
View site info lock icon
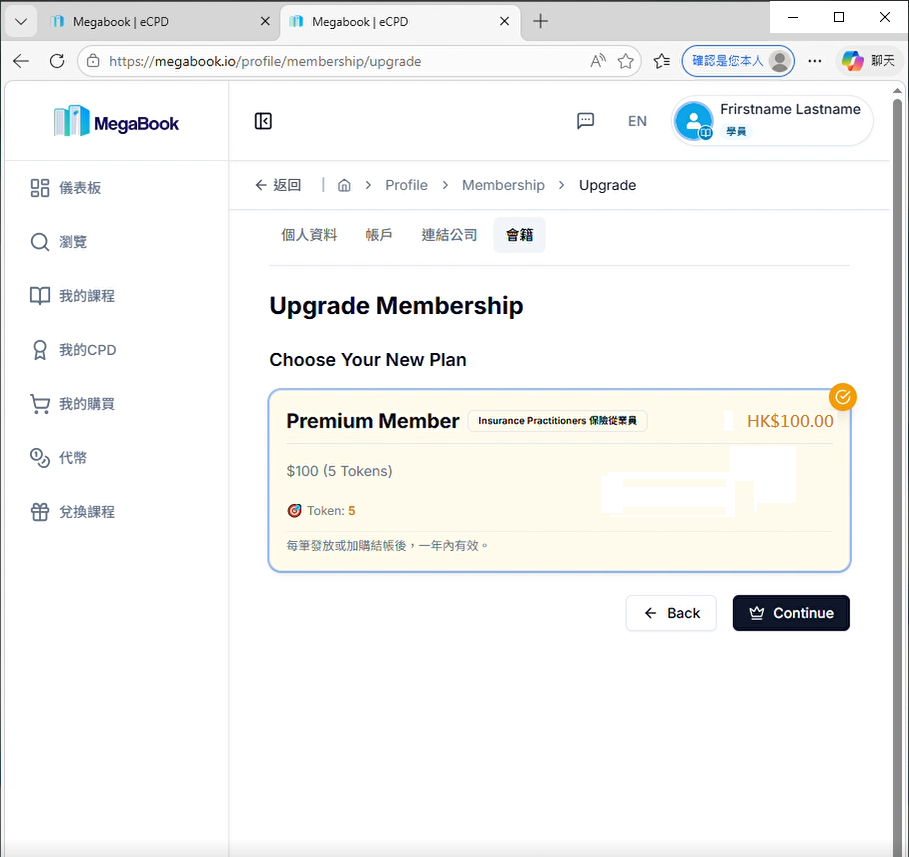tap(93, 61)
